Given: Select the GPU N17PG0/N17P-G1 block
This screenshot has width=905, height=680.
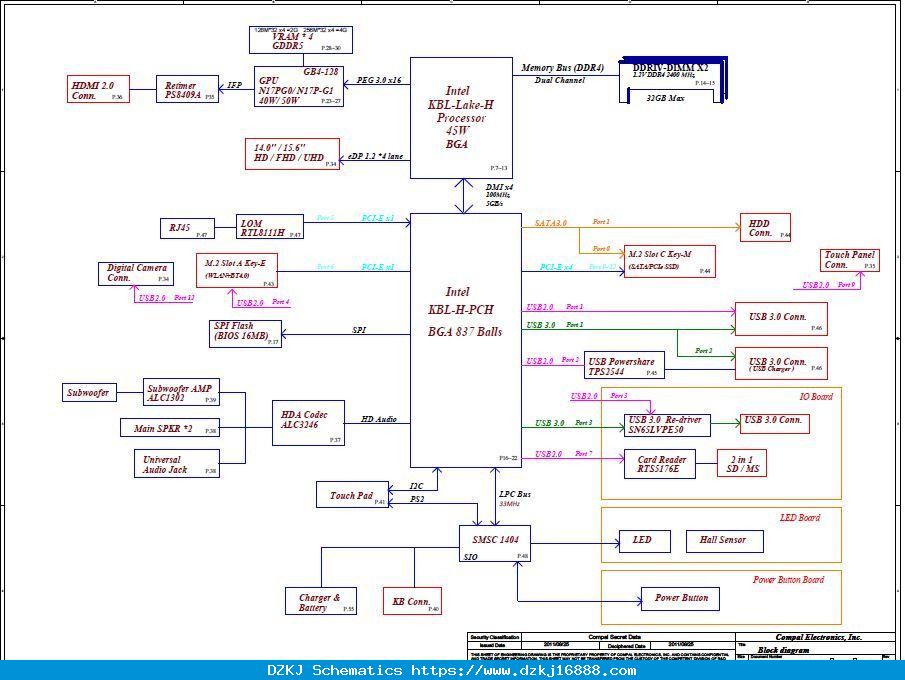Looking at the screenshot, I should click(x=299, y=87).
